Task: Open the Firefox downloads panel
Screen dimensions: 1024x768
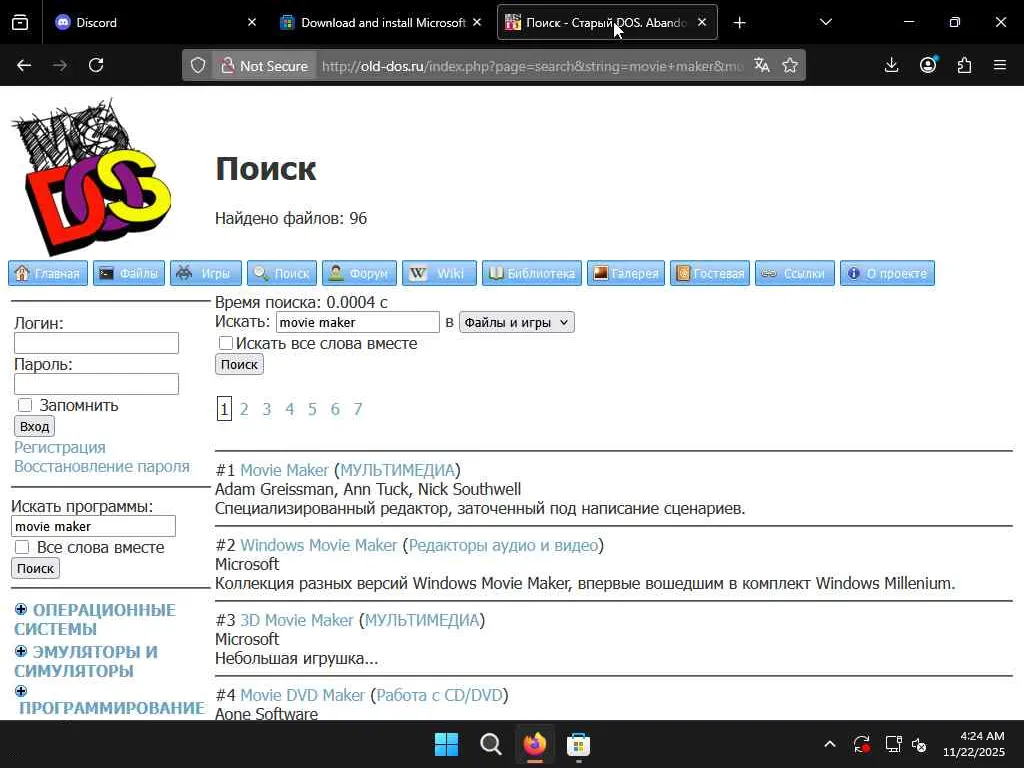Action: tap(891, 65)
